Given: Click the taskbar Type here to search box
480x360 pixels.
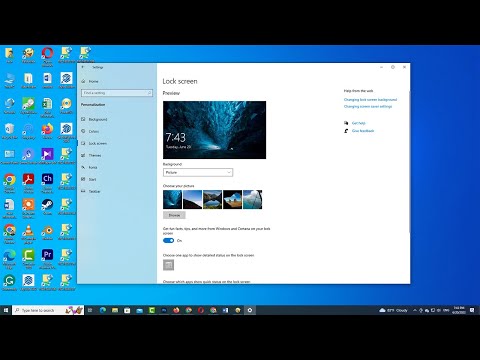Looking at the screenshot, I should click(x=48, y=310).
